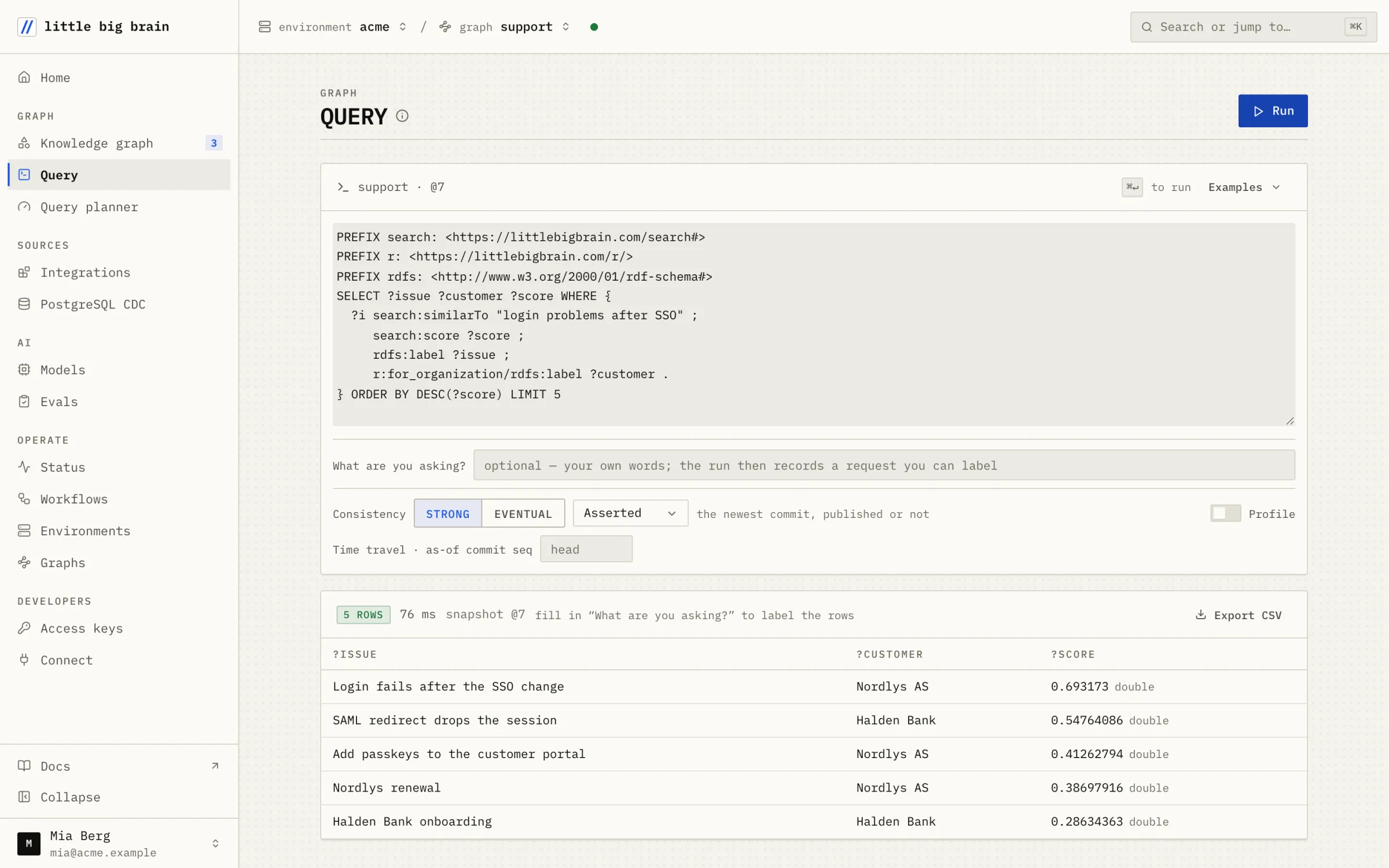The width and height of the screenshot is (1389, 868).
Task: Click the 'SAML redirect drops the session' row
Action: click(813, 720)
